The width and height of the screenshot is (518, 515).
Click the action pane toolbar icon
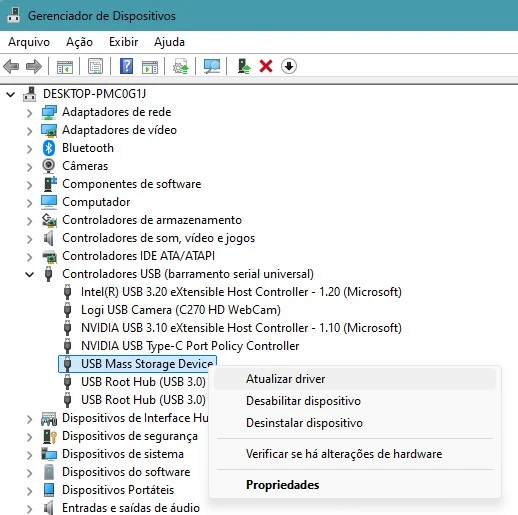(x=150, y=66)
